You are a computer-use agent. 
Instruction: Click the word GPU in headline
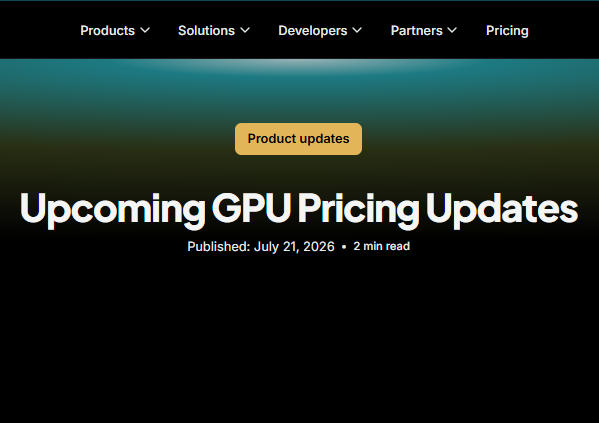point(251,207)
